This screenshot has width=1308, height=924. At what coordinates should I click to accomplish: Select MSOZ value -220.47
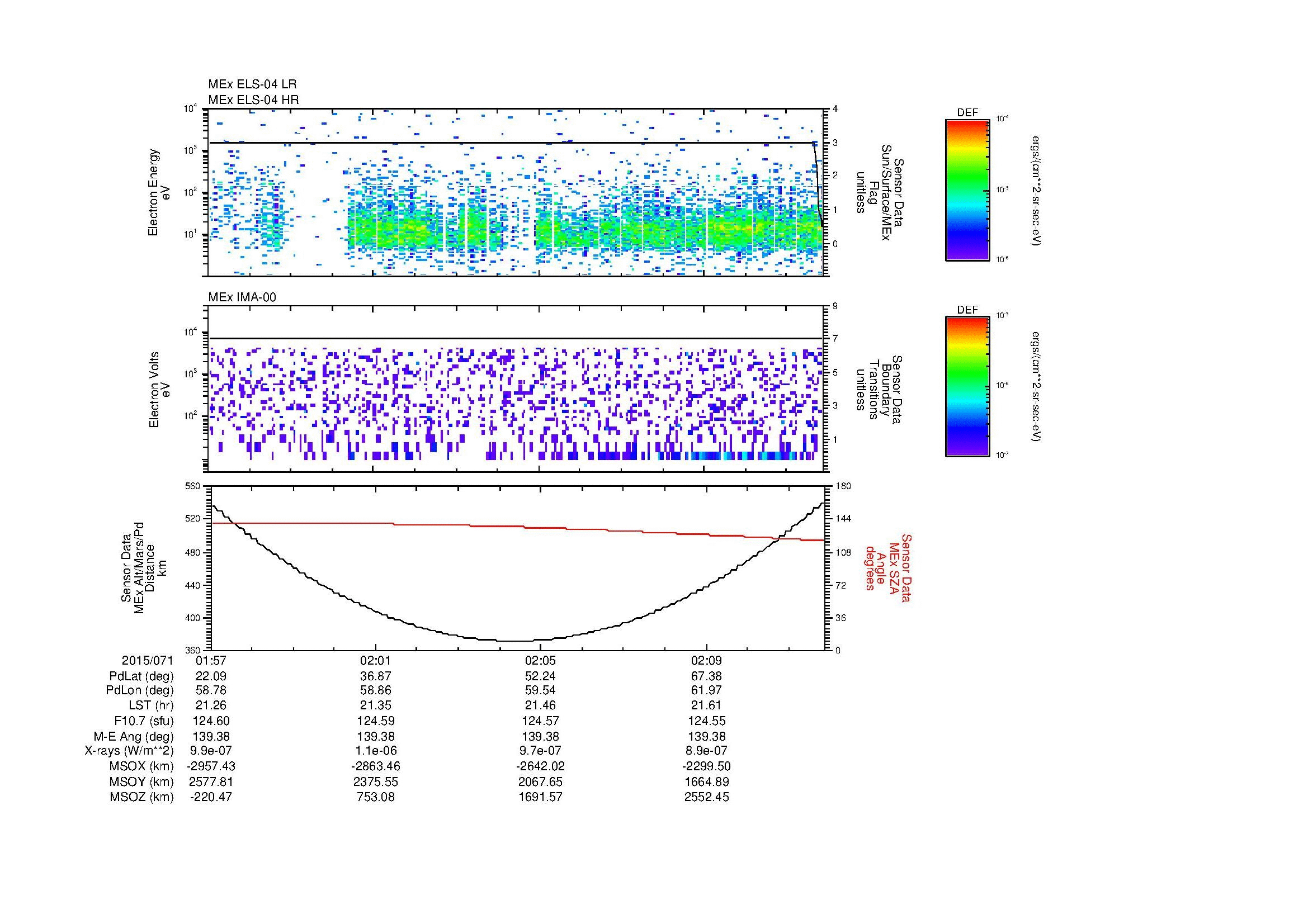pos(211,797)
